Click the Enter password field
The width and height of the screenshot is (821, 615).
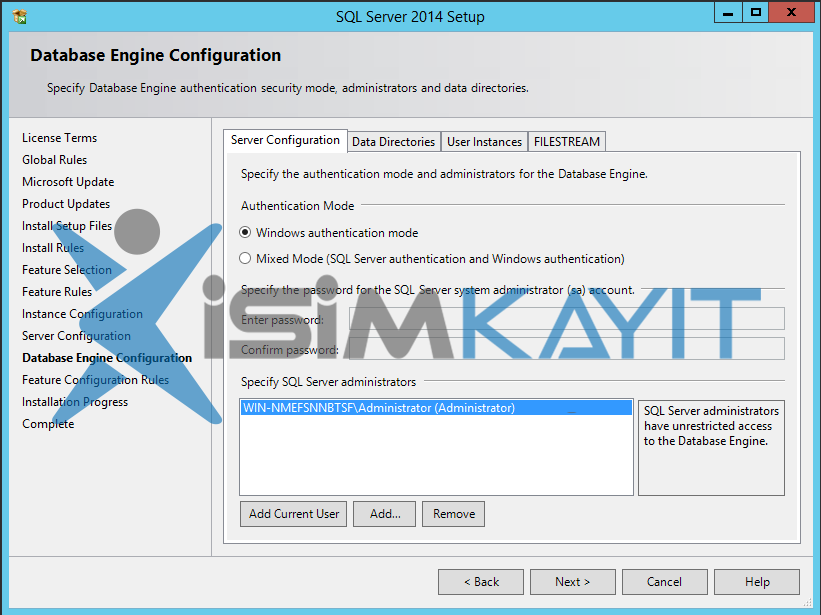coord(567,319)
